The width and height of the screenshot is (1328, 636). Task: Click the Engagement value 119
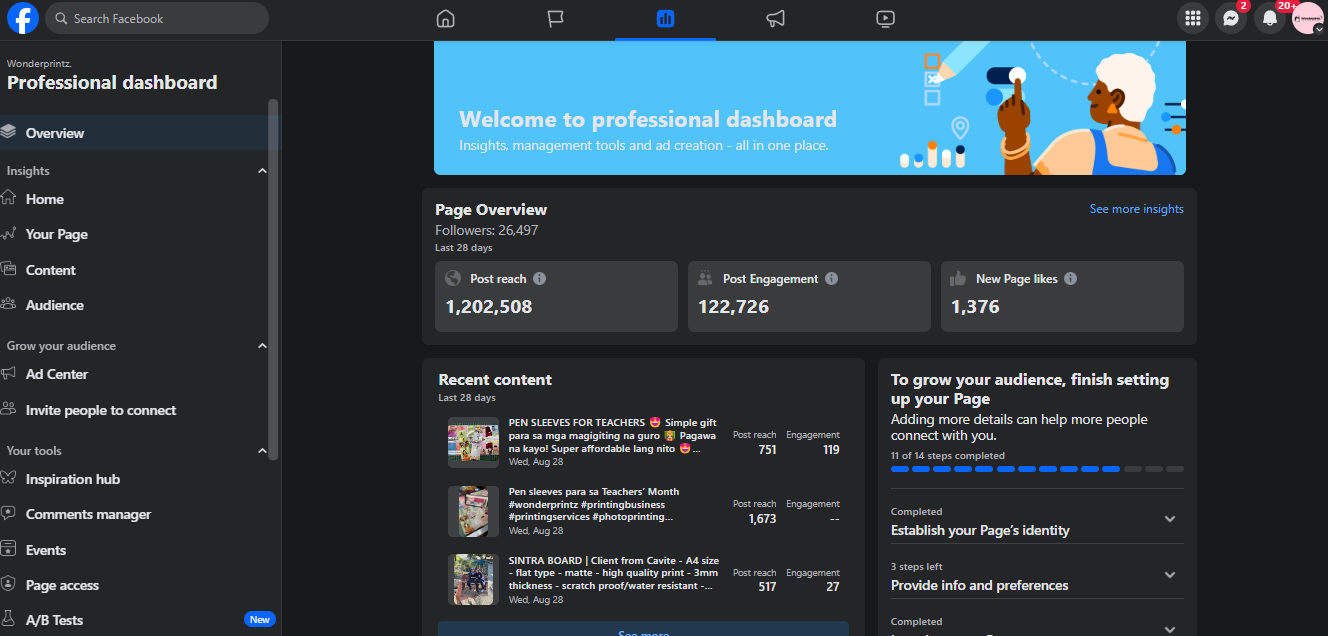pyautogui.click(x=831, y=450)
